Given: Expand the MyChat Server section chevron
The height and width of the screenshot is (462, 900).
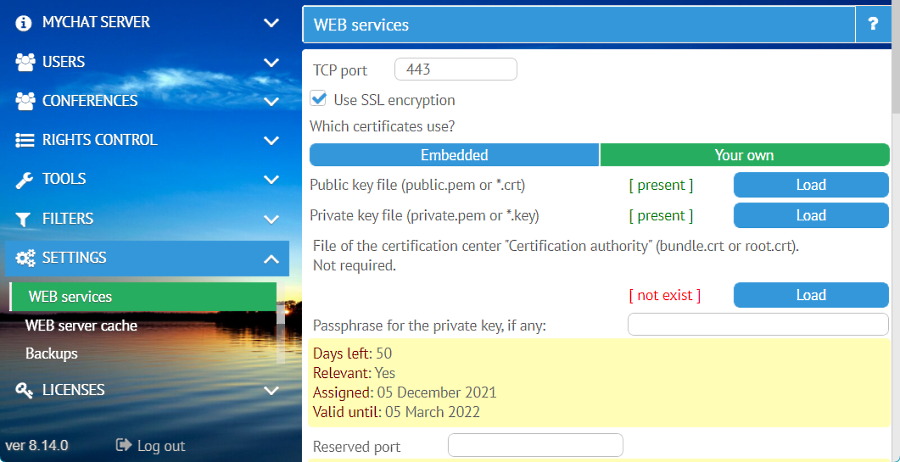Looking at the screenshot, I should coord(271,22).
